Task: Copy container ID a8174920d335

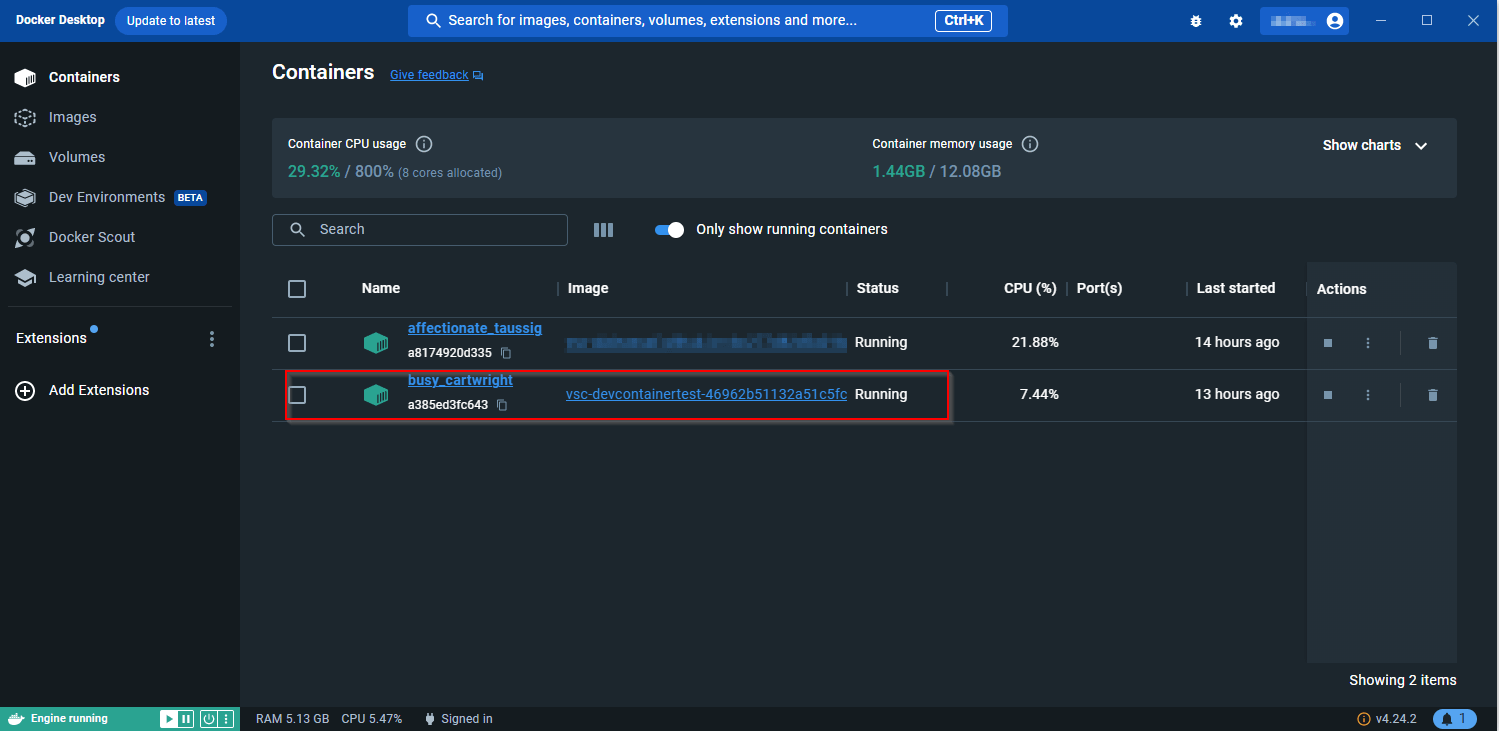Action: (x=506, y=353)
